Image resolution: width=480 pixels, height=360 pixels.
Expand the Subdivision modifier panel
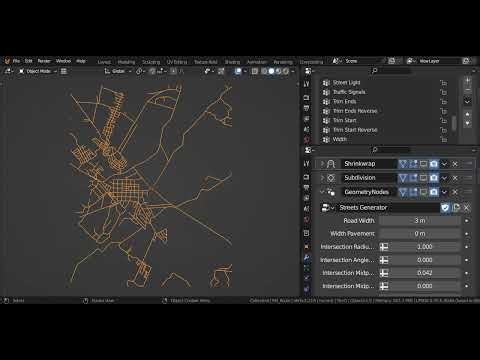pos(322,178)
